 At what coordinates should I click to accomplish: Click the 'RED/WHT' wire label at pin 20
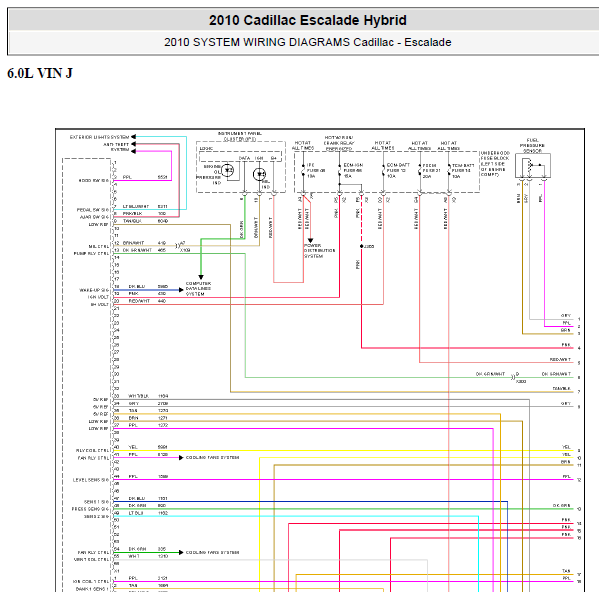click(x=139, y=301)
